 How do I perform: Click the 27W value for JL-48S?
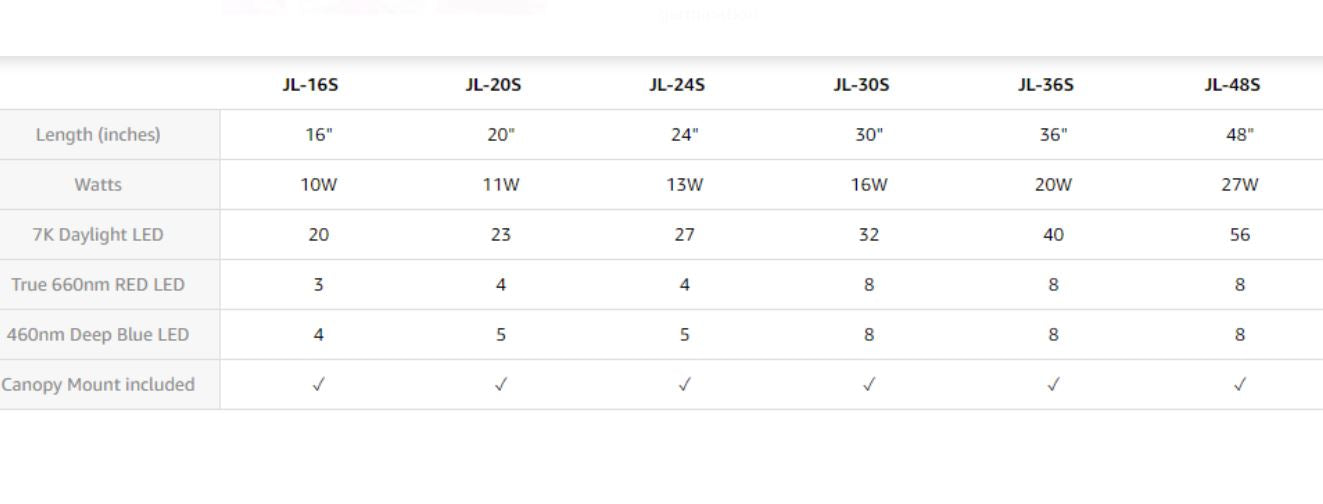coord(1240,185)
